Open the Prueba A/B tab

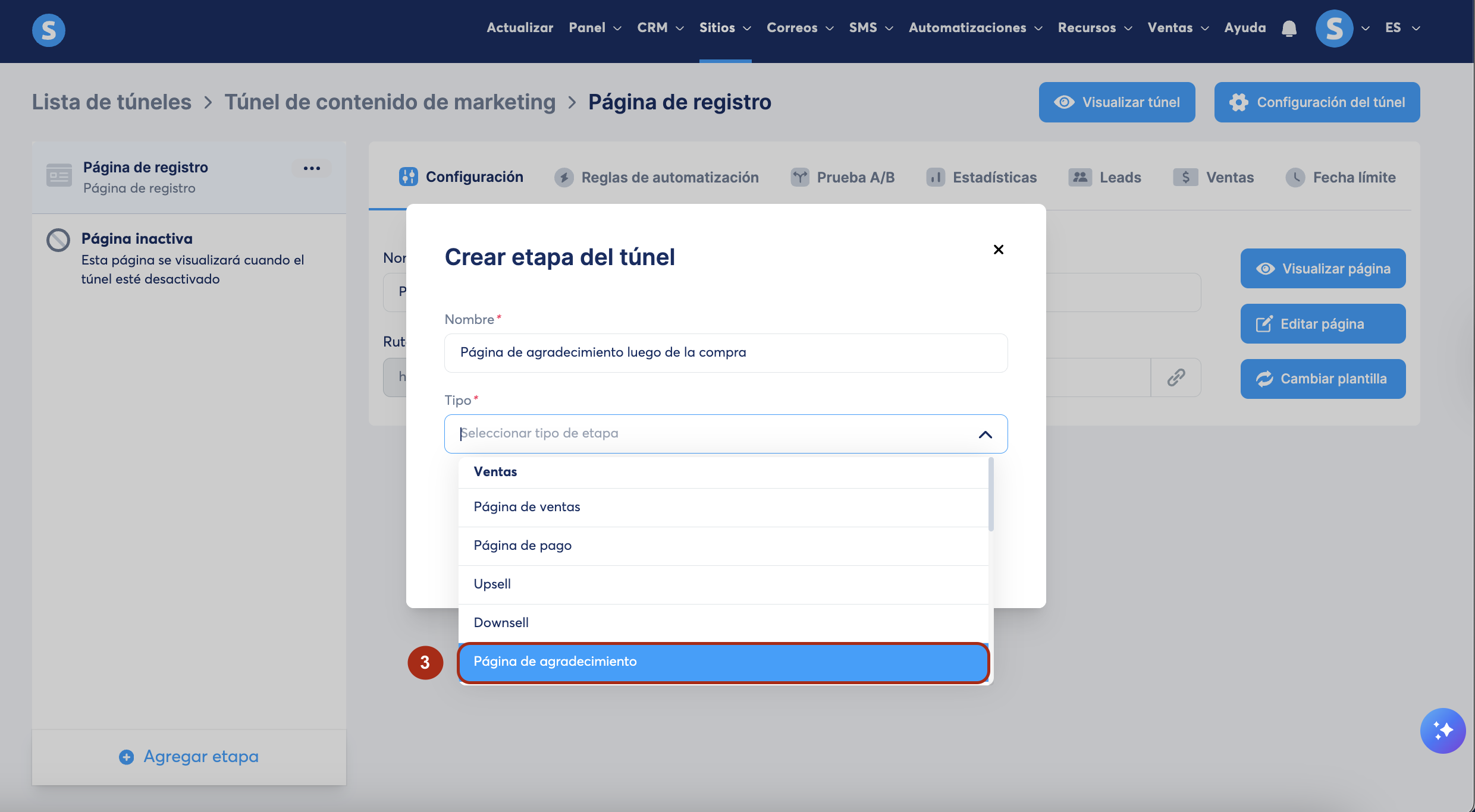point(843,177)
